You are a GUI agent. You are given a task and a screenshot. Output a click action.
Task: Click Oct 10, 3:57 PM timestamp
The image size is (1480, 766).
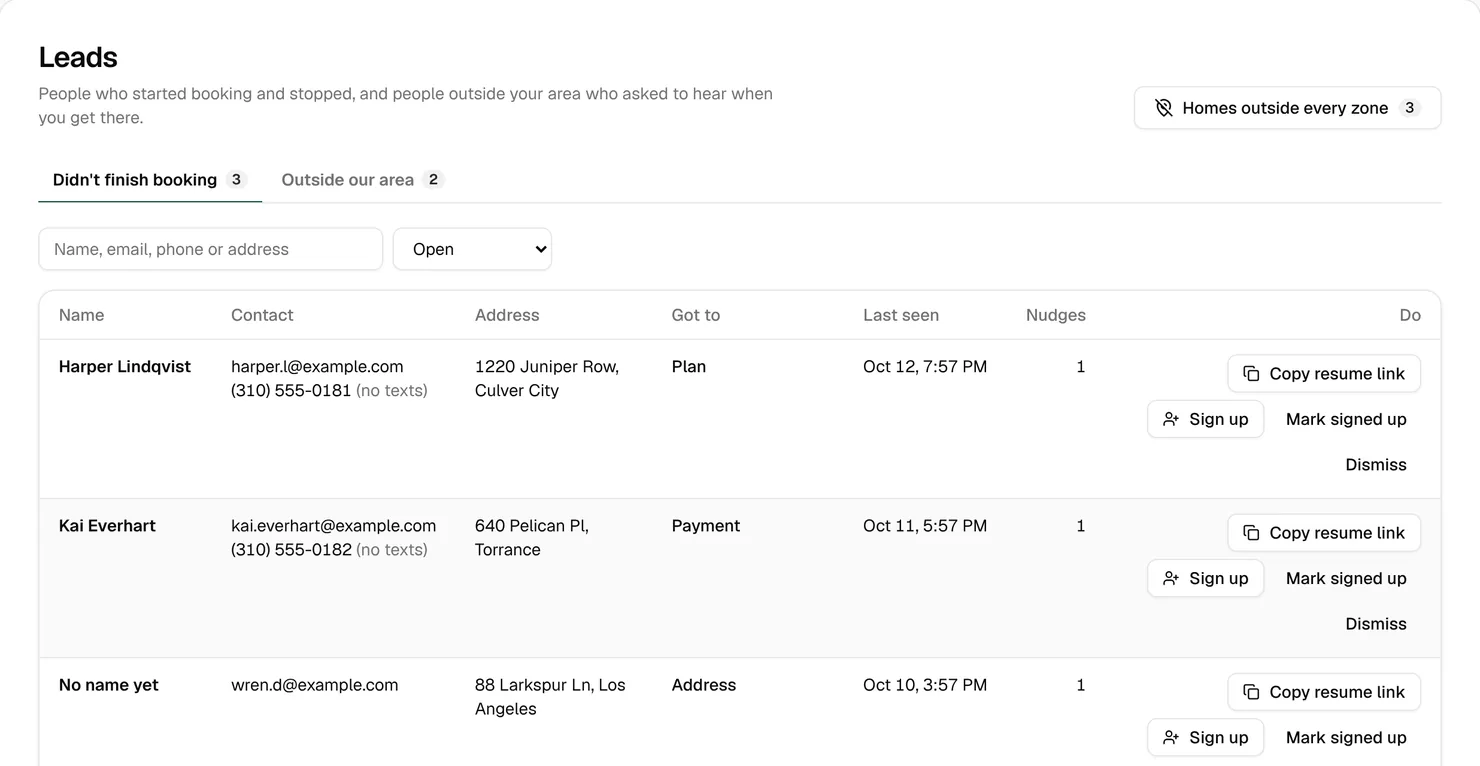[x=925, y=685]
